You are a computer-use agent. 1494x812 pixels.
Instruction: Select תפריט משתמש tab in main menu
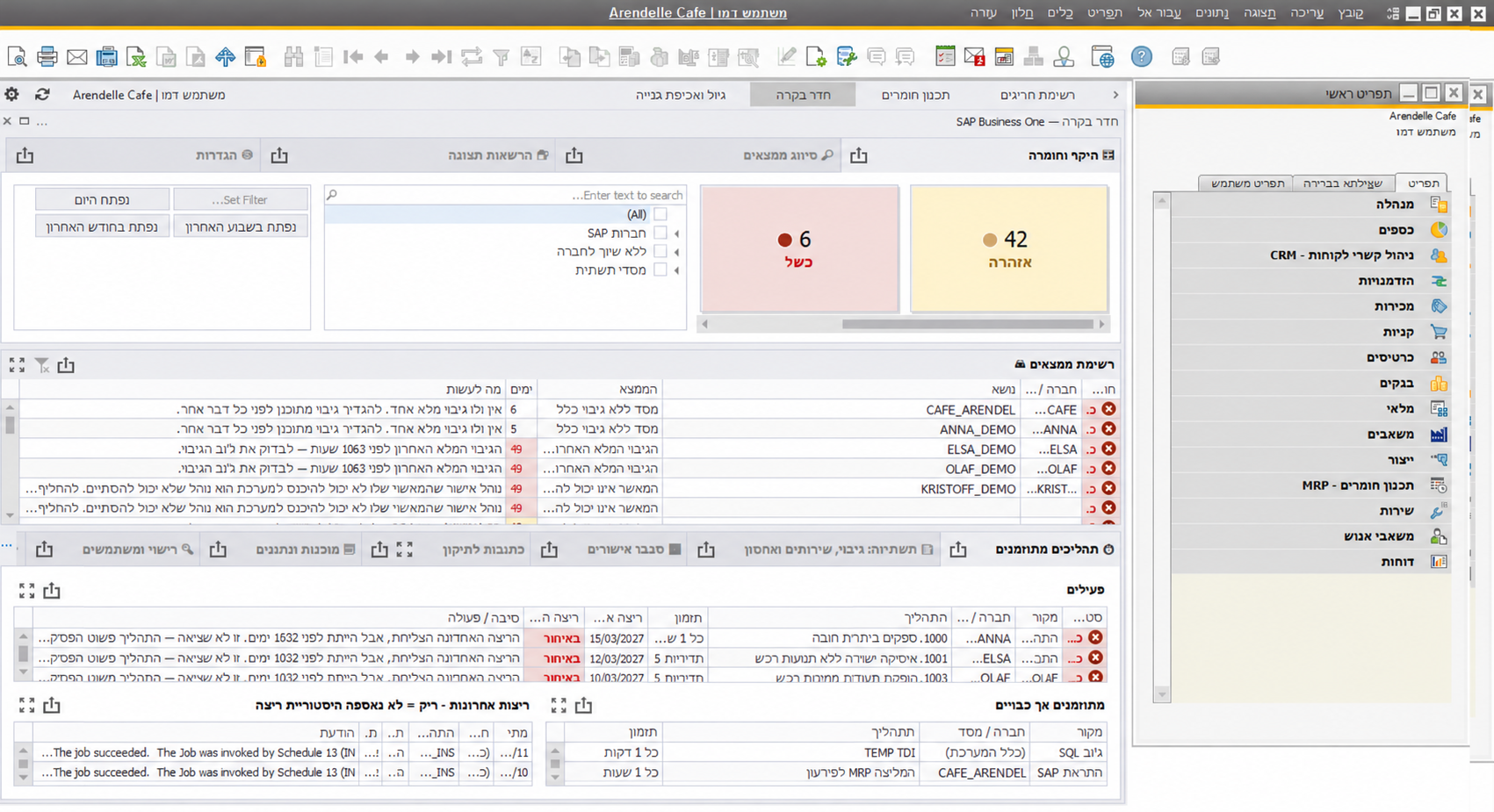click(x=1247, y=183)
